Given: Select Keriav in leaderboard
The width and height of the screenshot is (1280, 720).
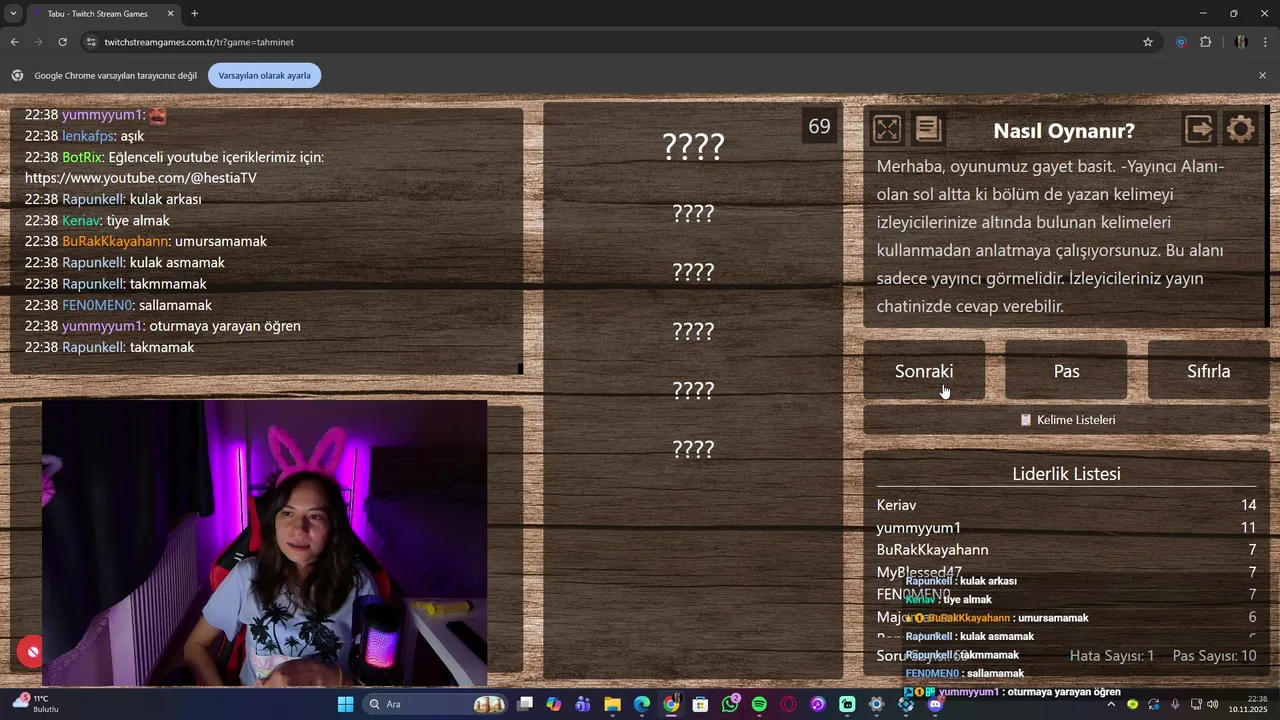Looking at the screenshot, I should pos(1066,505).
